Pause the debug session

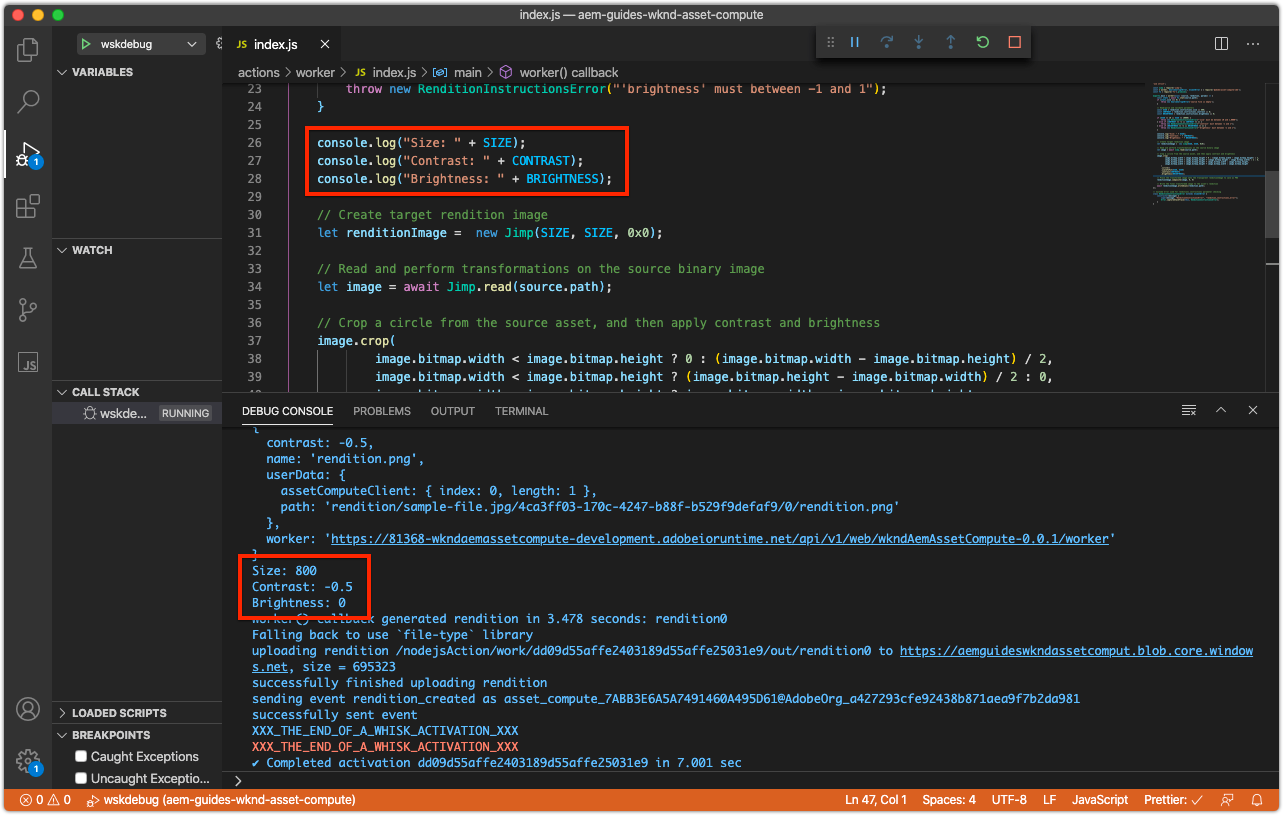[x=855, y=42]
